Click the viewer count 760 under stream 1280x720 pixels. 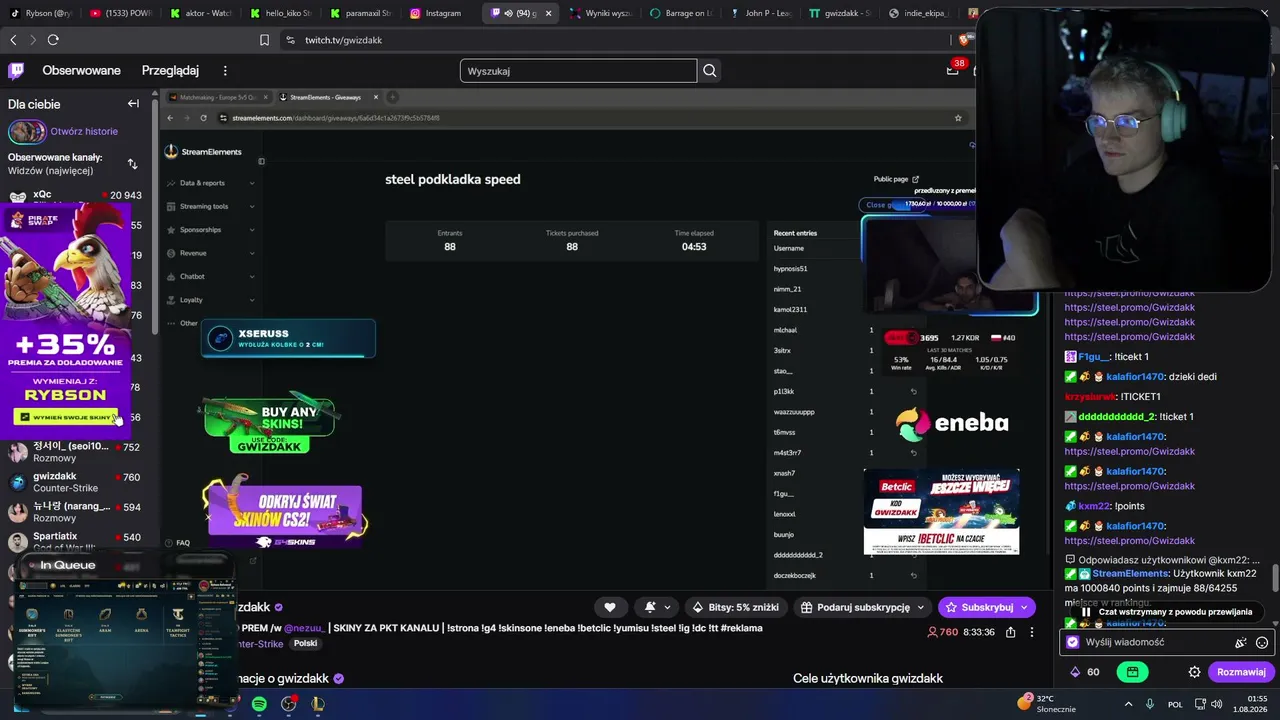pos(943,632)
